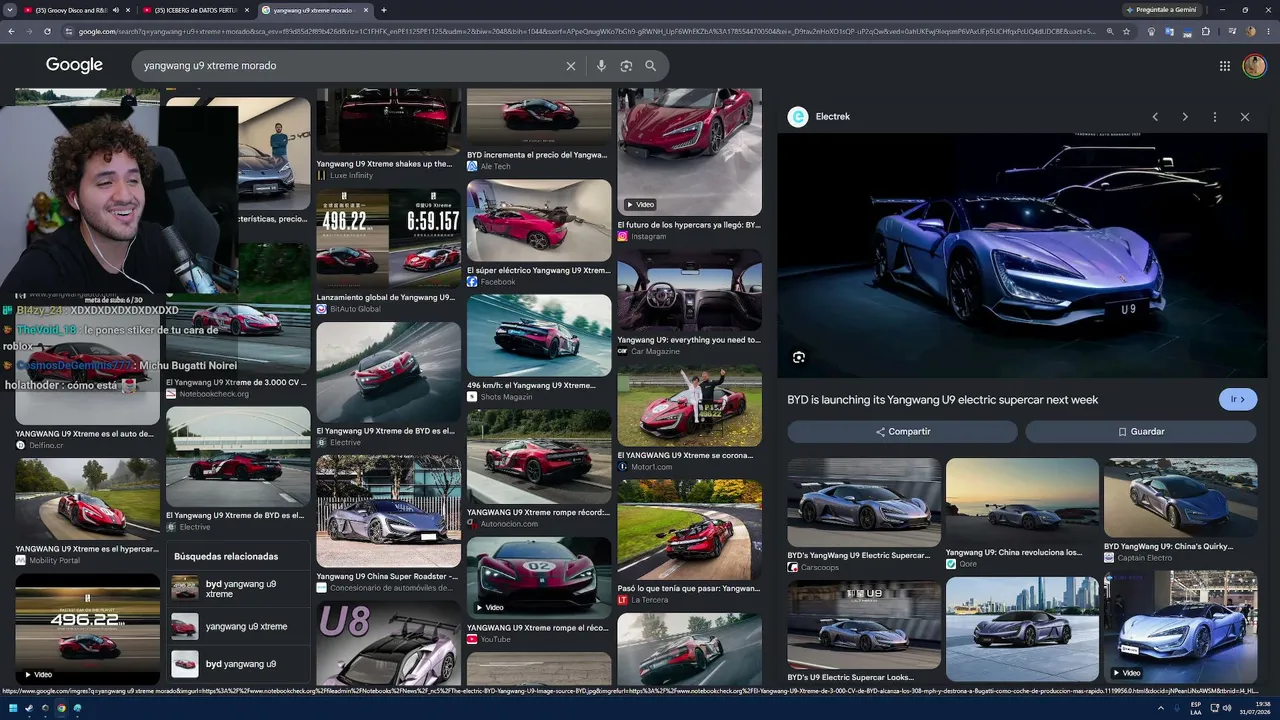Screen dimensions: 1280x720
Task: Show the previous image in the preview panel
Action: [1155, 117]
